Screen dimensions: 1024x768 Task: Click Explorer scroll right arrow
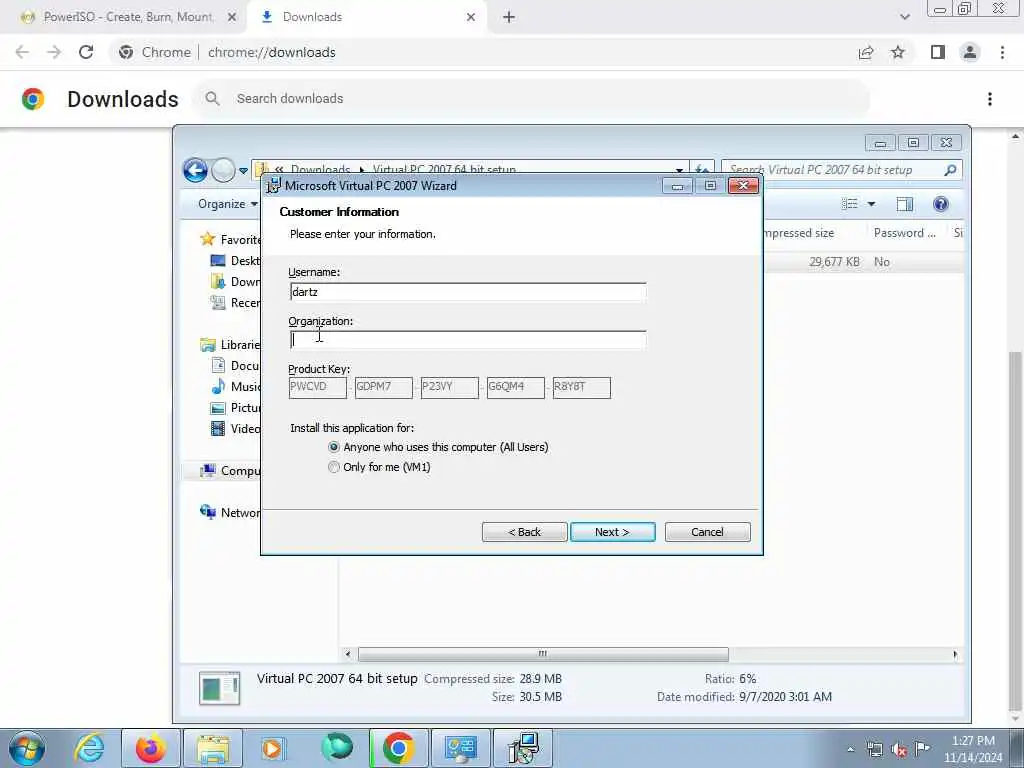pyautogui.click(x=955, y=654)
